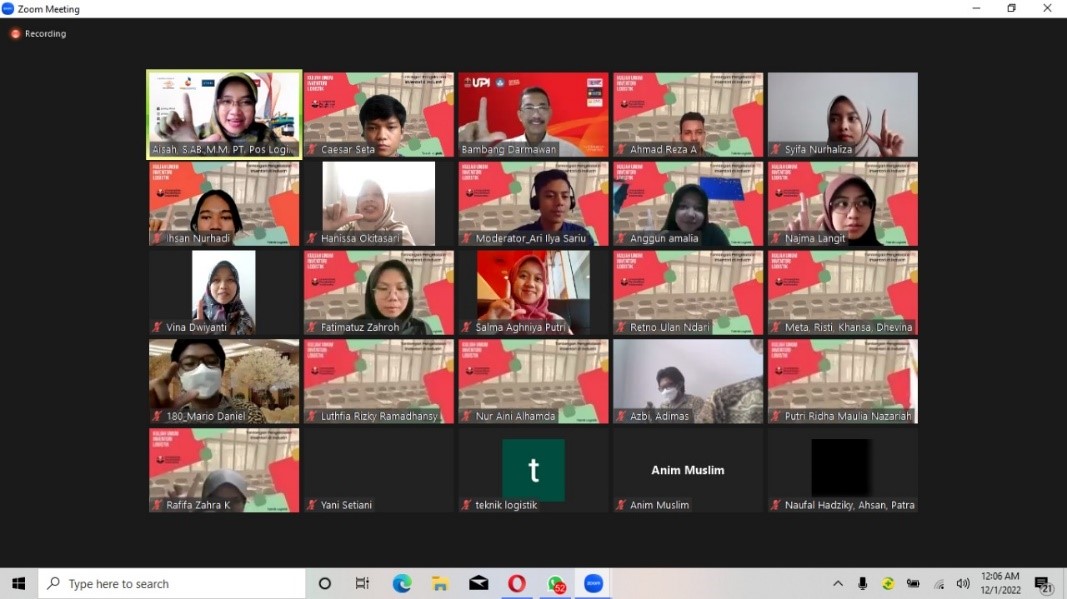
Task: Select Anim Muslim's participant tile
Action: pyautogui.click(x=688, y=470)
